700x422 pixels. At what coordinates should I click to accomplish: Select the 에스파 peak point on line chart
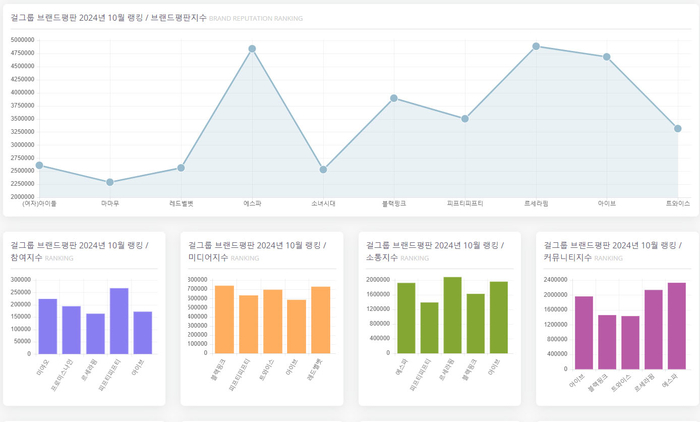(252, 49)
